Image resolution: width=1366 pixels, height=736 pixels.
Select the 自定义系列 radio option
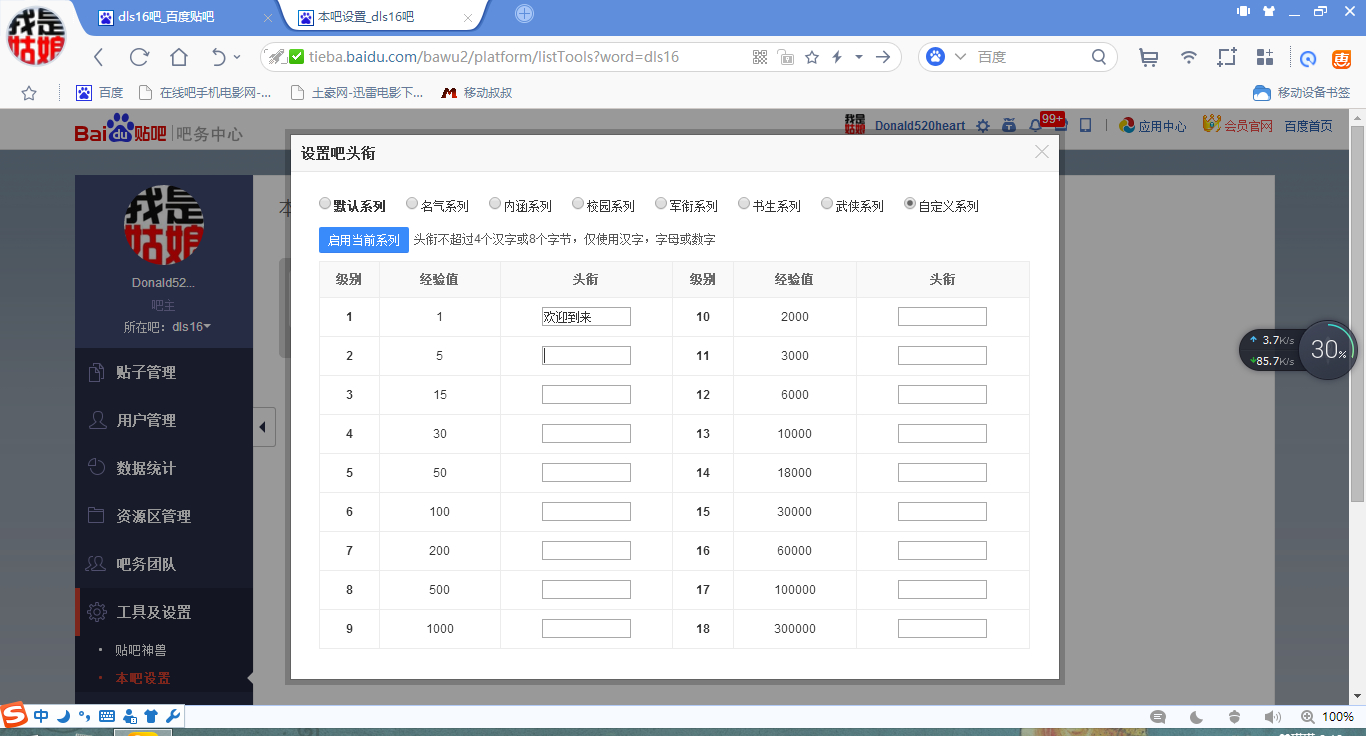click(x=910, y=204)
